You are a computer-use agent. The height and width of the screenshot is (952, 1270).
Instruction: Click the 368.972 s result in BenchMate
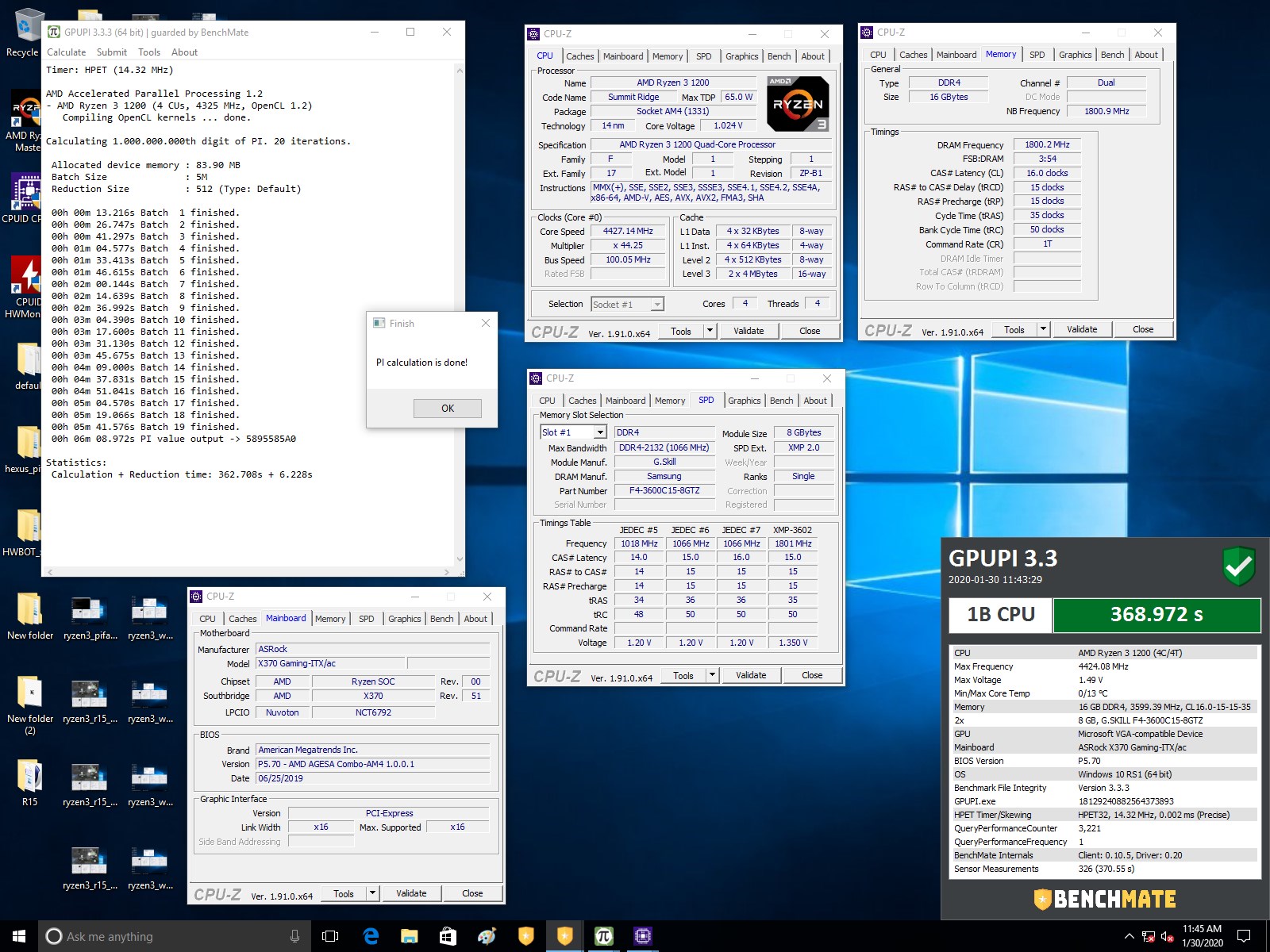[x=1156, y=614]
